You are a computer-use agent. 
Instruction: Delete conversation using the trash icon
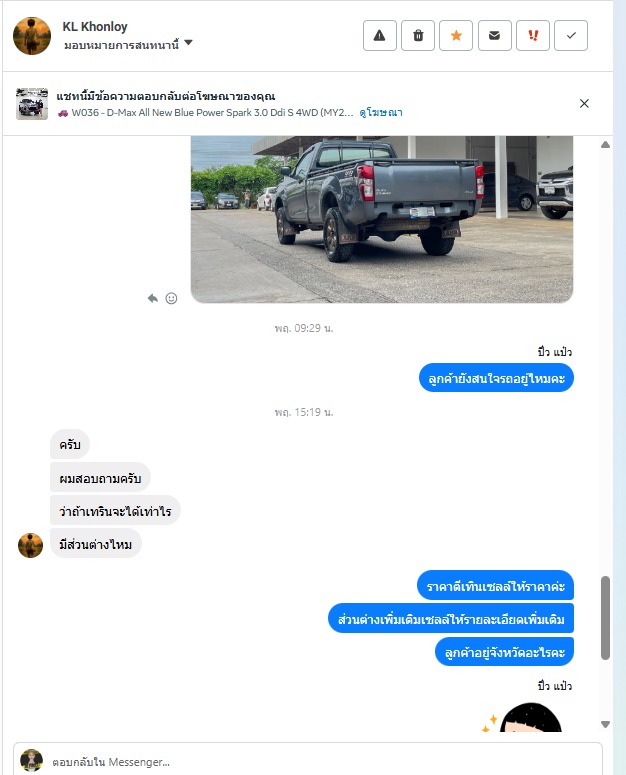click(418, 36)
